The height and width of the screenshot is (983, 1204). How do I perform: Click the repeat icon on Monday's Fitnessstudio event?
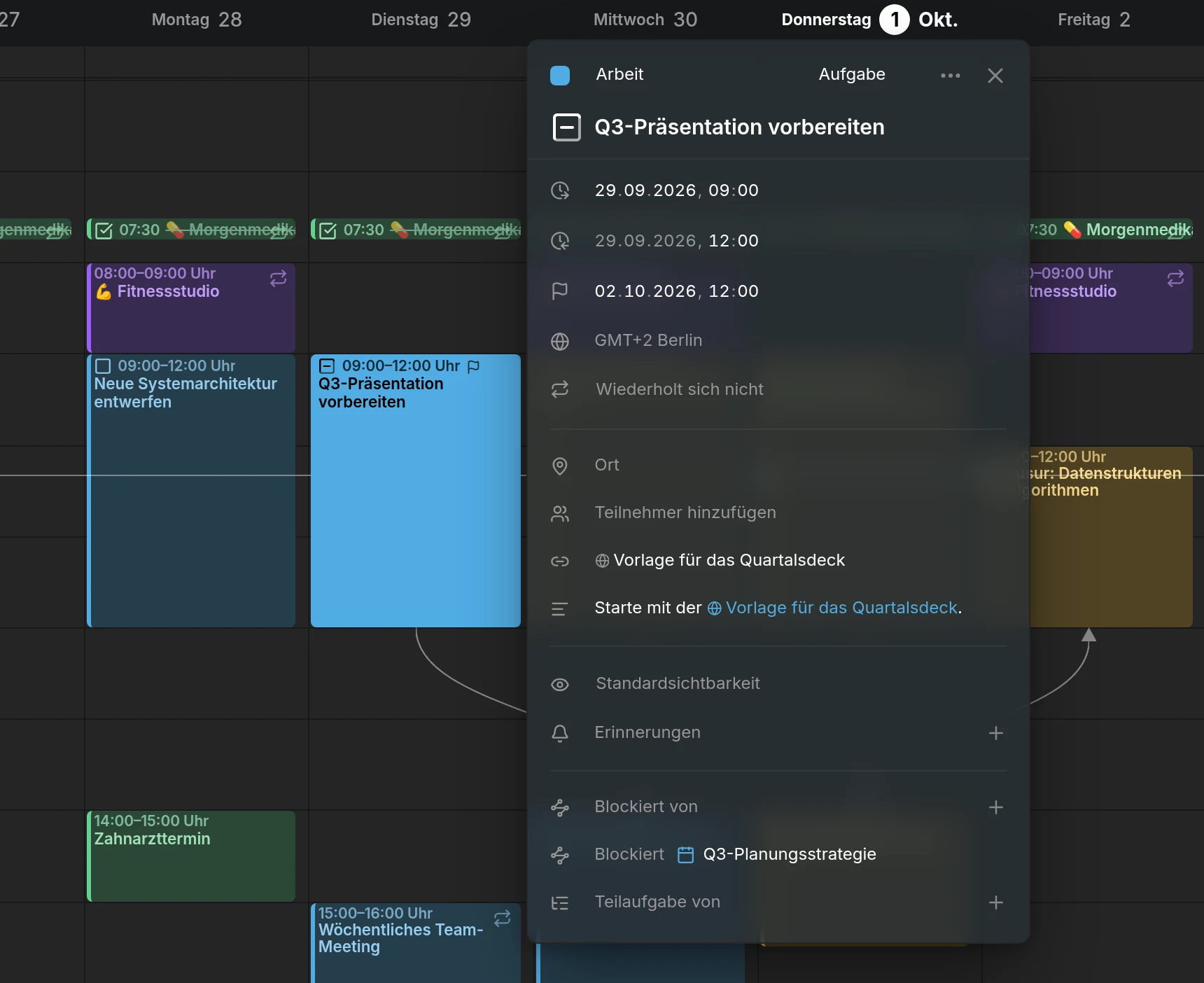click(279, 279)
